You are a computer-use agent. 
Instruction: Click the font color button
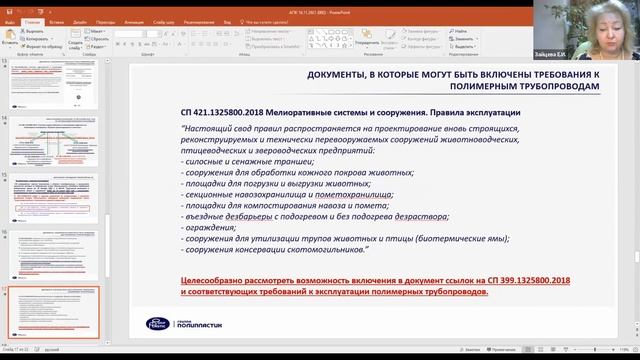180,44
